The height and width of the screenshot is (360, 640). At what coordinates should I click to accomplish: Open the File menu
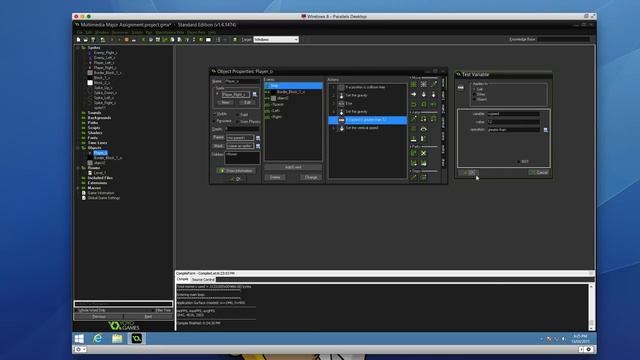[80, 32]
